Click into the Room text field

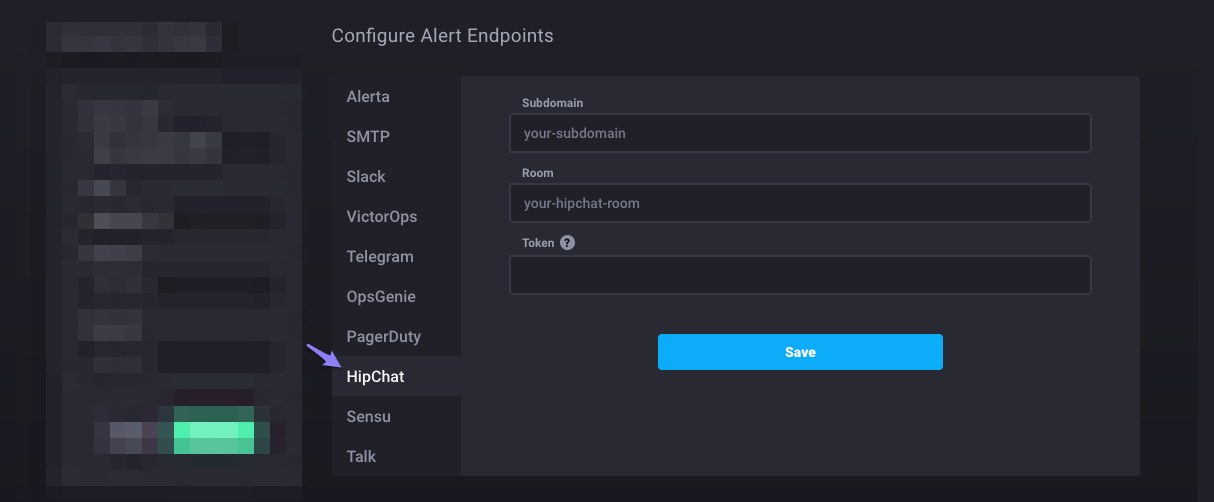799,203
